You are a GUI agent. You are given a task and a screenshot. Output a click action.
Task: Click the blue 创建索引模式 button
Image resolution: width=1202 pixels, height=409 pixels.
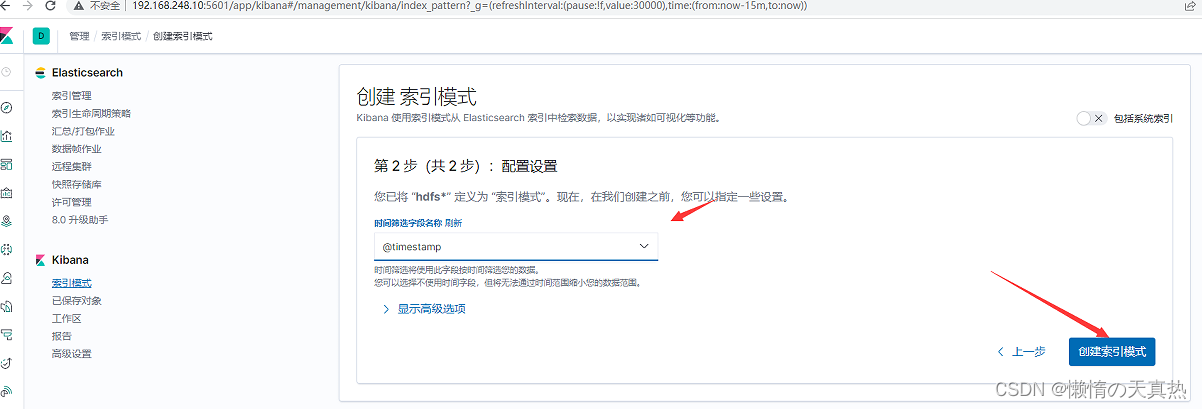coord(1112,352)
